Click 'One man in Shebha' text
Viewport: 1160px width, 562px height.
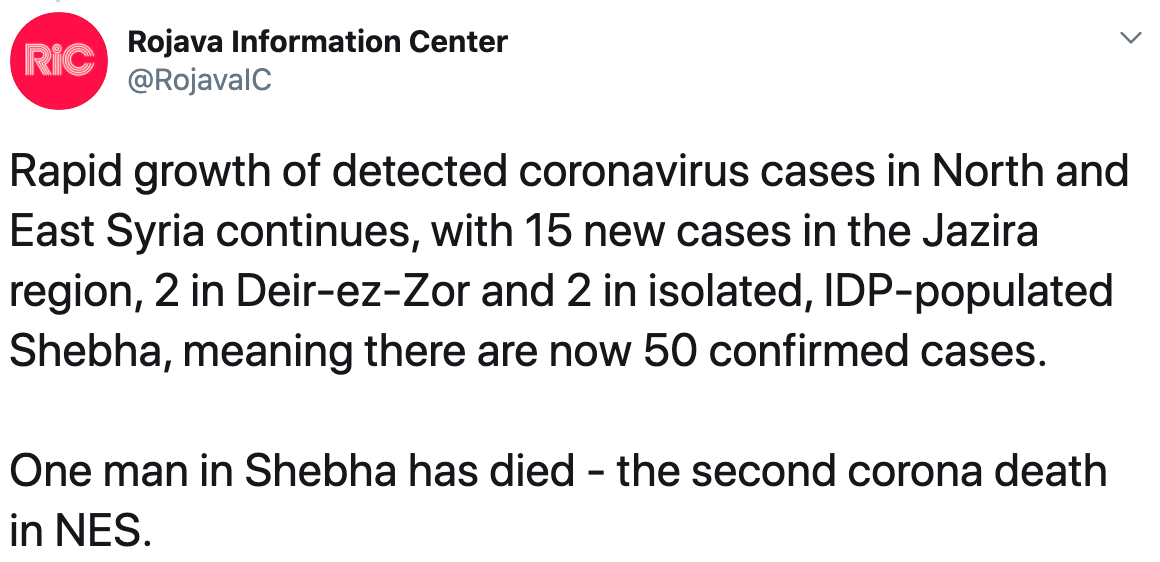coord(203,472)
